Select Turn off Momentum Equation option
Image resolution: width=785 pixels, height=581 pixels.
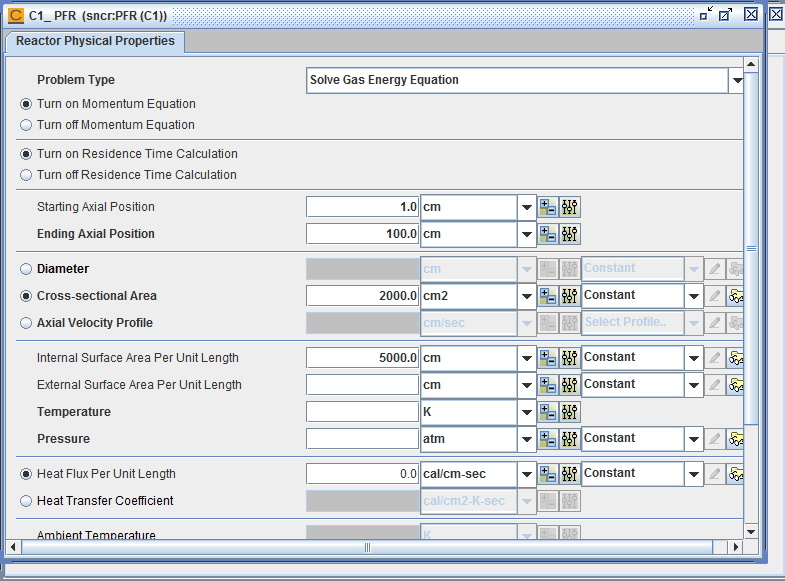(x=26, y=125)
